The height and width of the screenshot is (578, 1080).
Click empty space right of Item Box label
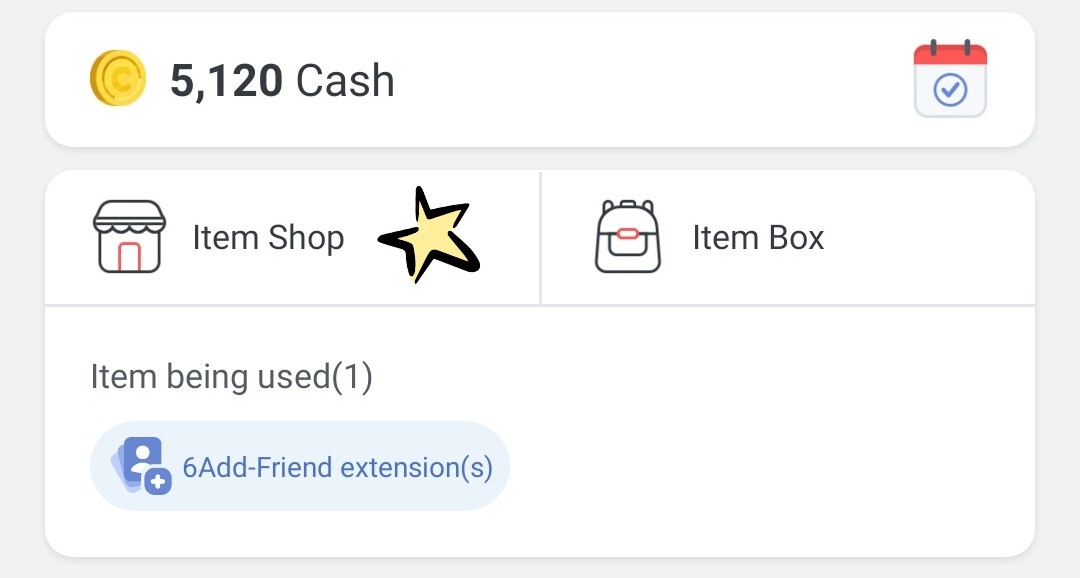click(920, 238)
